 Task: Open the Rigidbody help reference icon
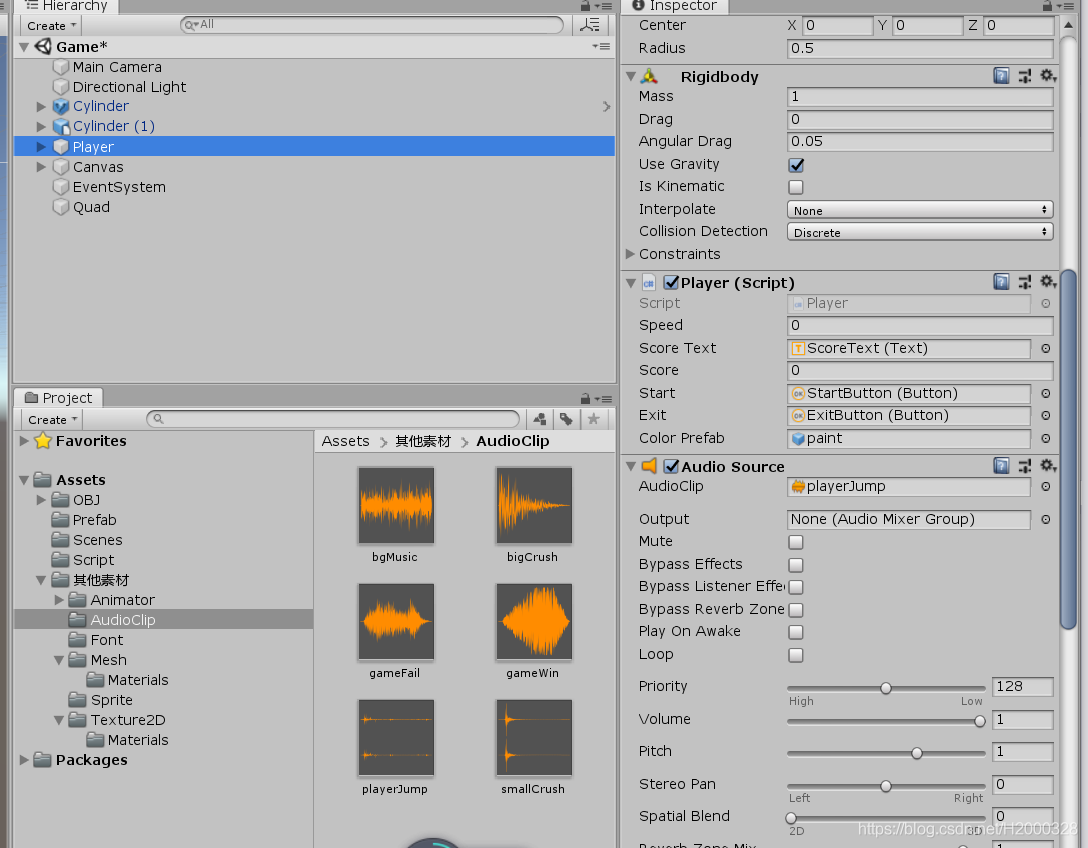pos(1001,76)
